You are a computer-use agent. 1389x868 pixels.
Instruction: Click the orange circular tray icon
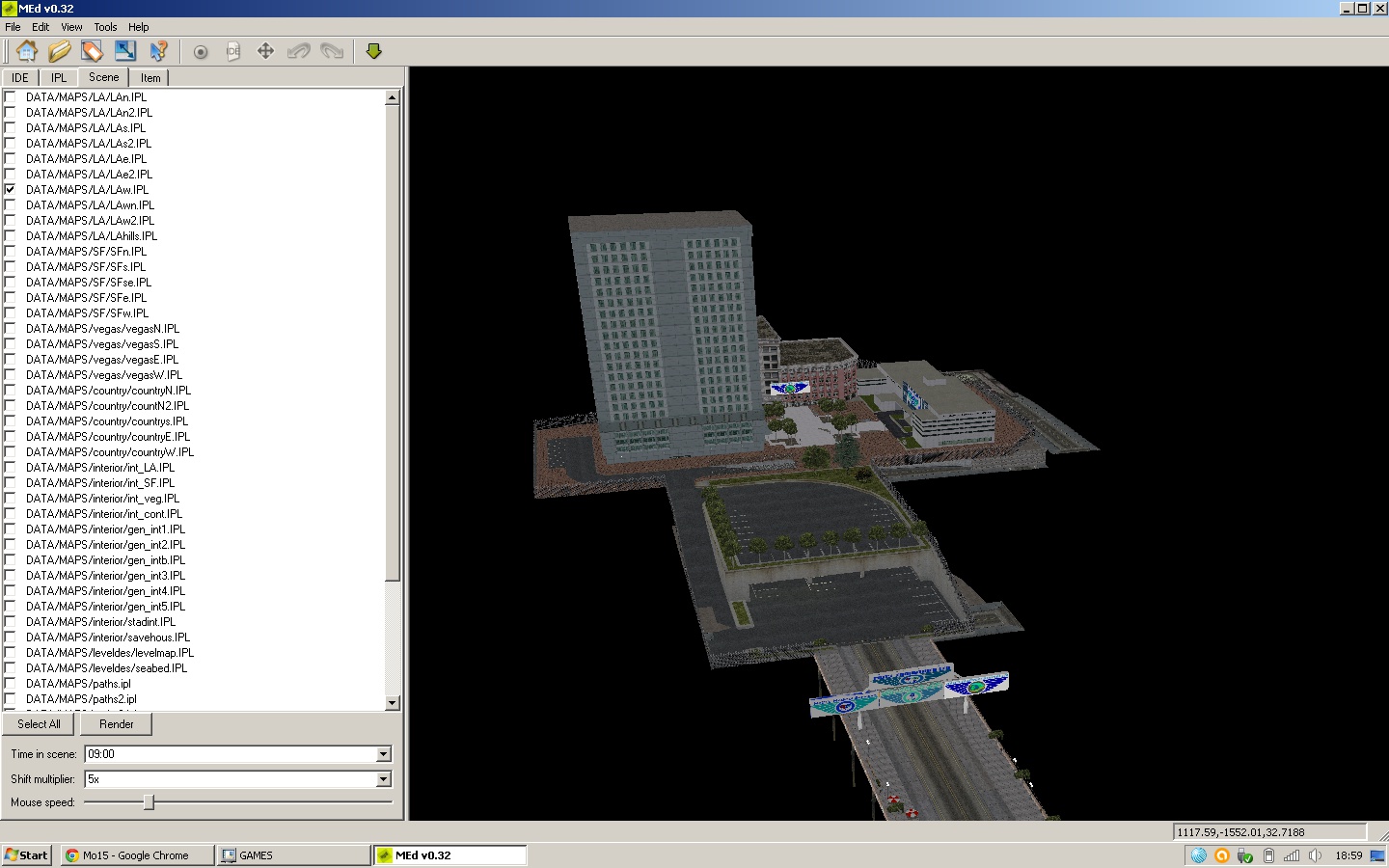coord(1222,855)
